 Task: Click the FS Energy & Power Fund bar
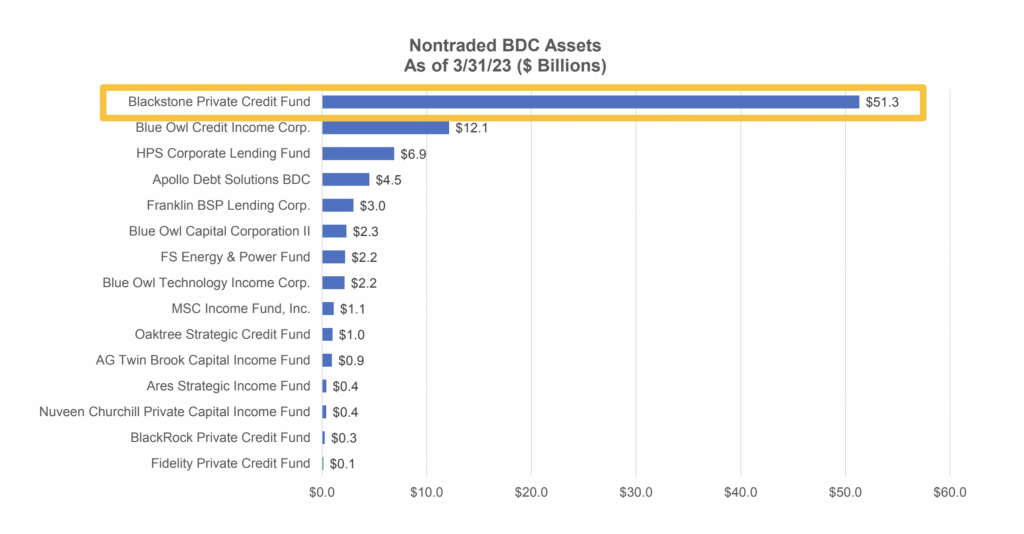point(333,257)
